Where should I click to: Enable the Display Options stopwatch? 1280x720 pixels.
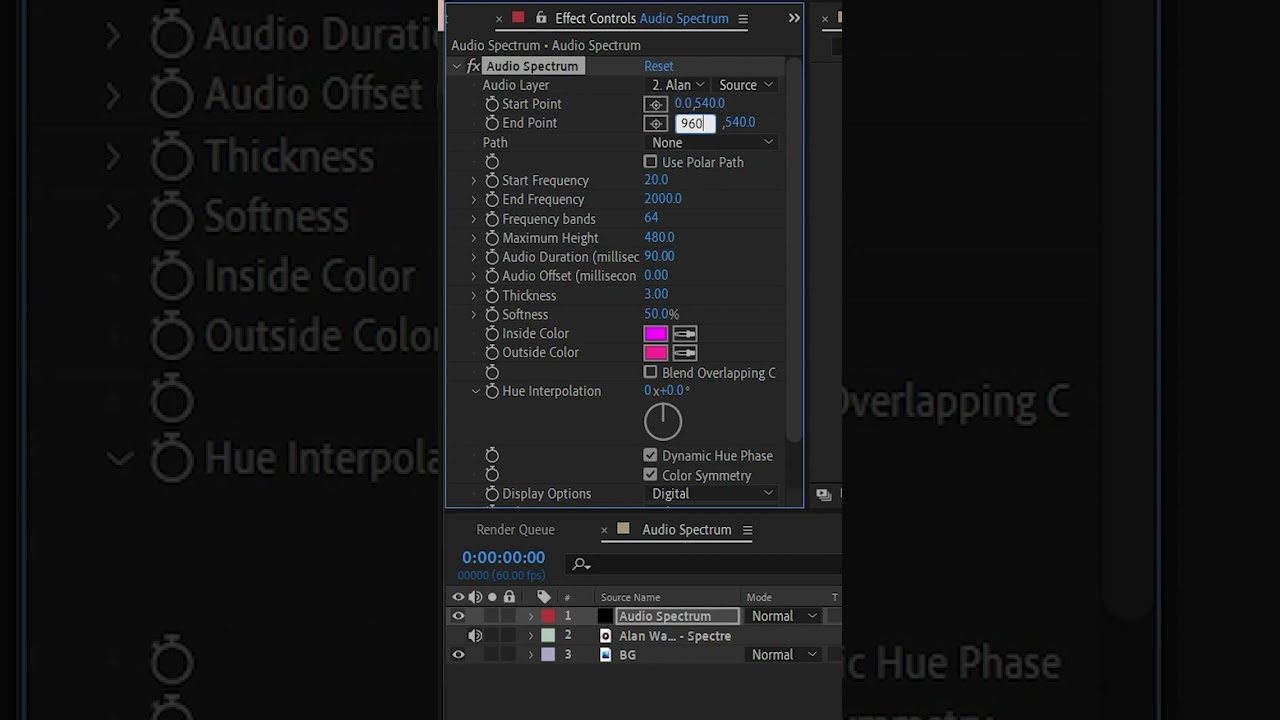click(492, 494)
